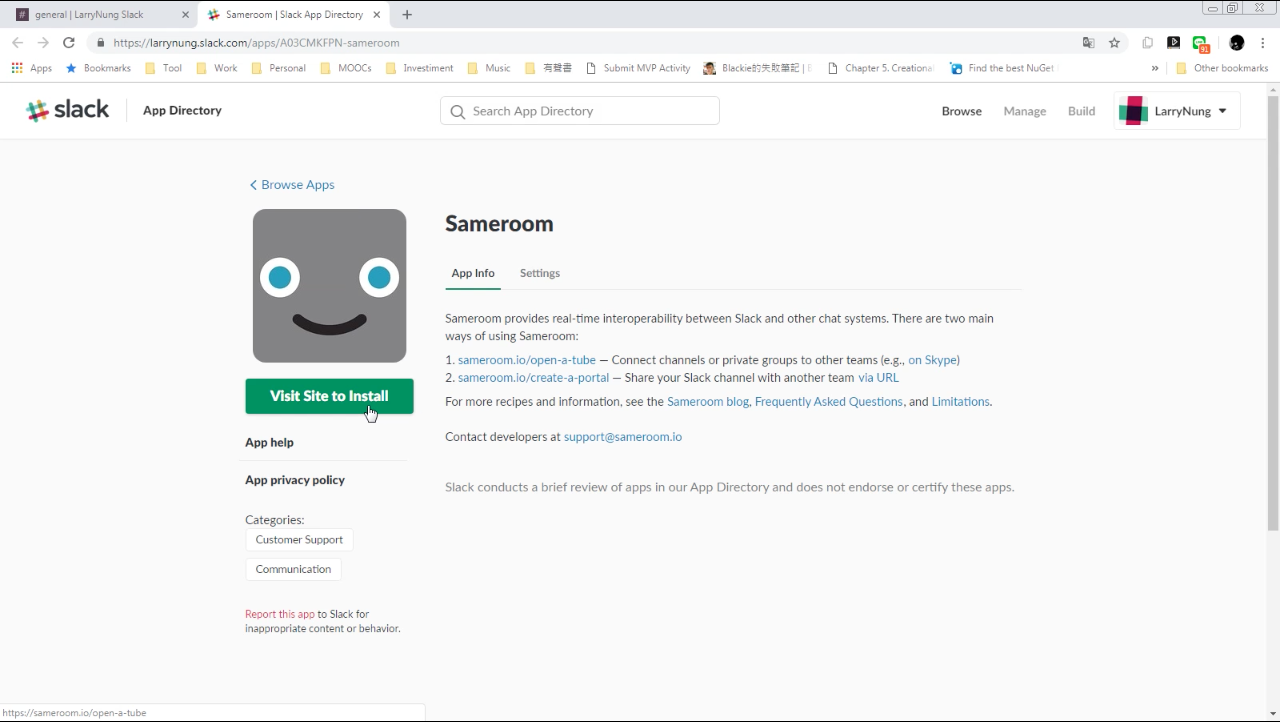
Task: Open the App help link
Action: click(x=270, y=442)
